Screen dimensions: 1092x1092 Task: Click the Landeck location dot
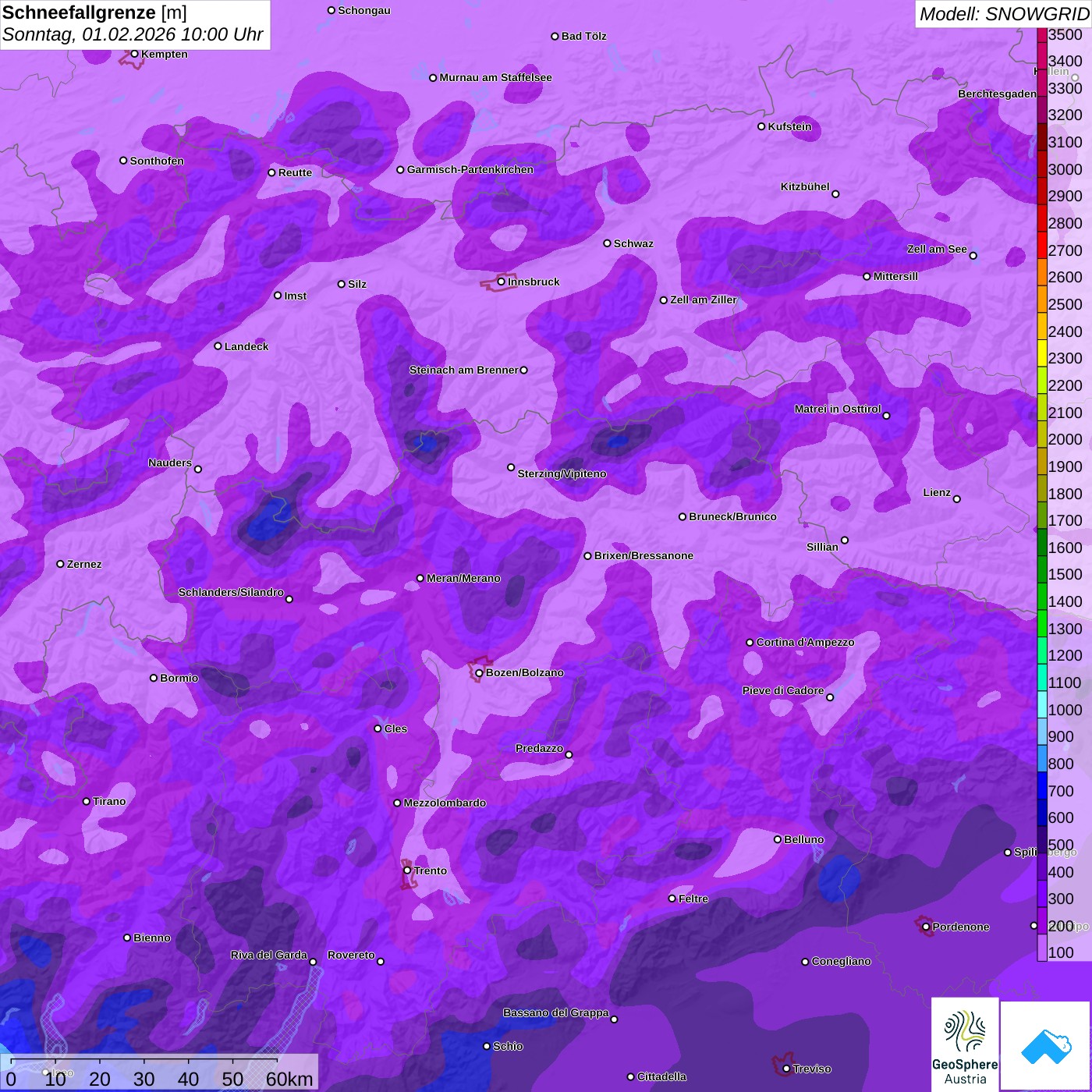218,346
